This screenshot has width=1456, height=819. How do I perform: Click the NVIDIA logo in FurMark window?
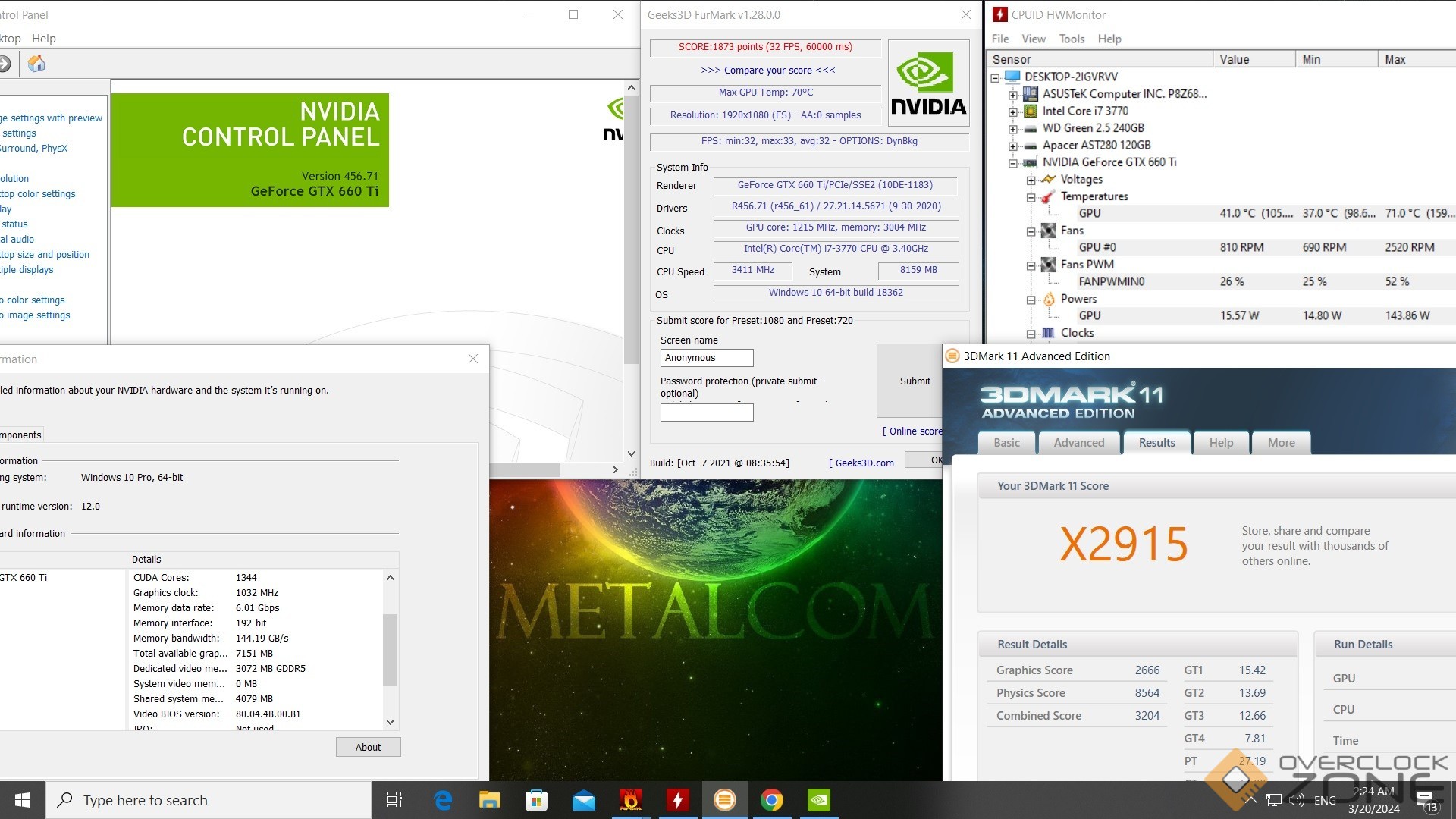[928, 83]
